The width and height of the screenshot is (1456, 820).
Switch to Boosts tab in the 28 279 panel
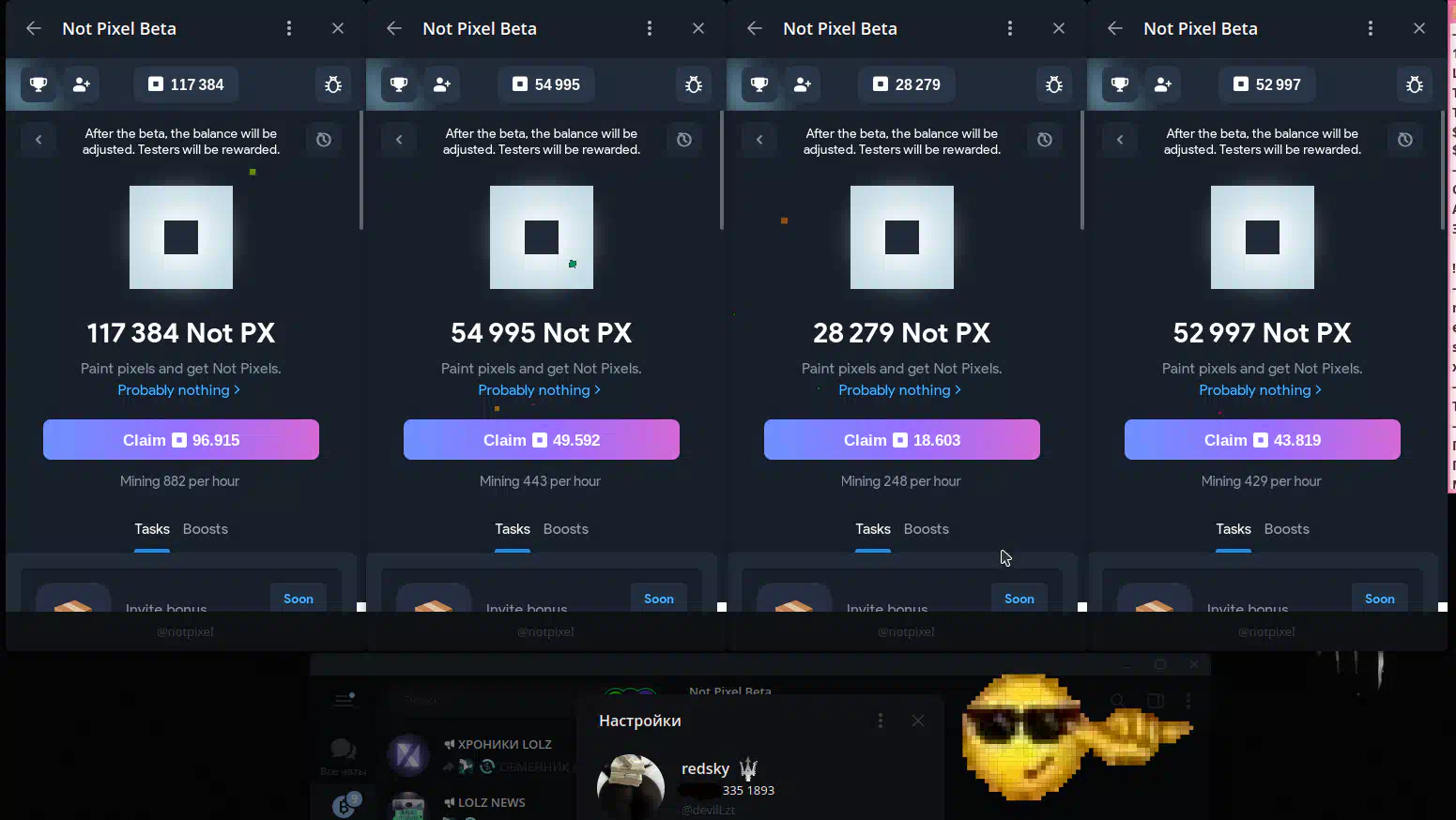coord(927,529)
